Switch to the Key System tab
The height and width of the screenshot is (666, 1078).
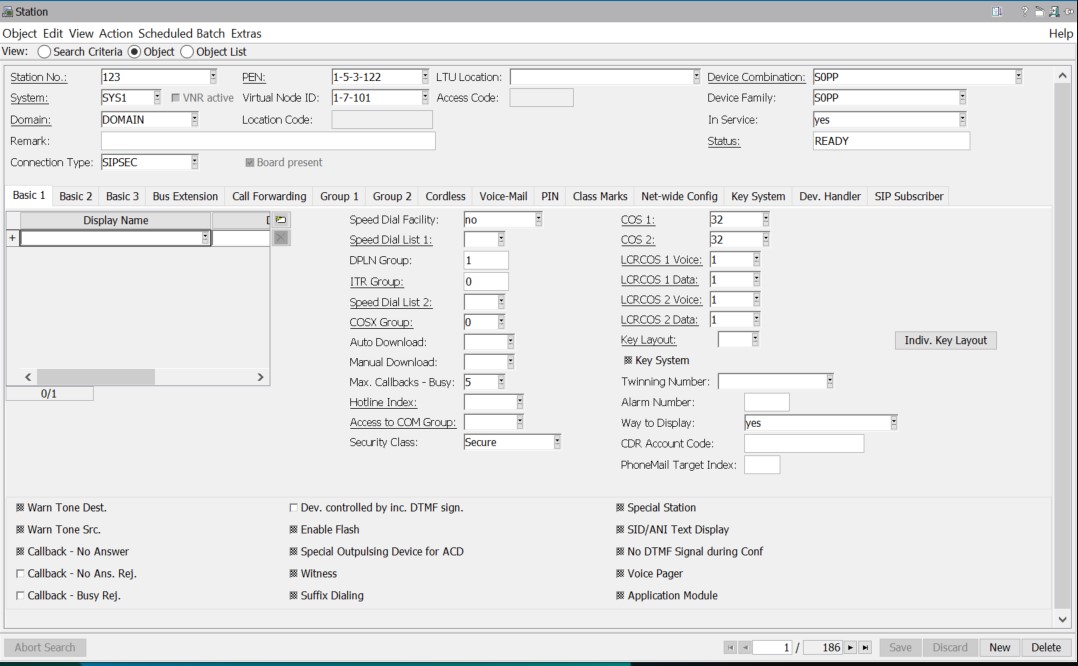(758, 197)
